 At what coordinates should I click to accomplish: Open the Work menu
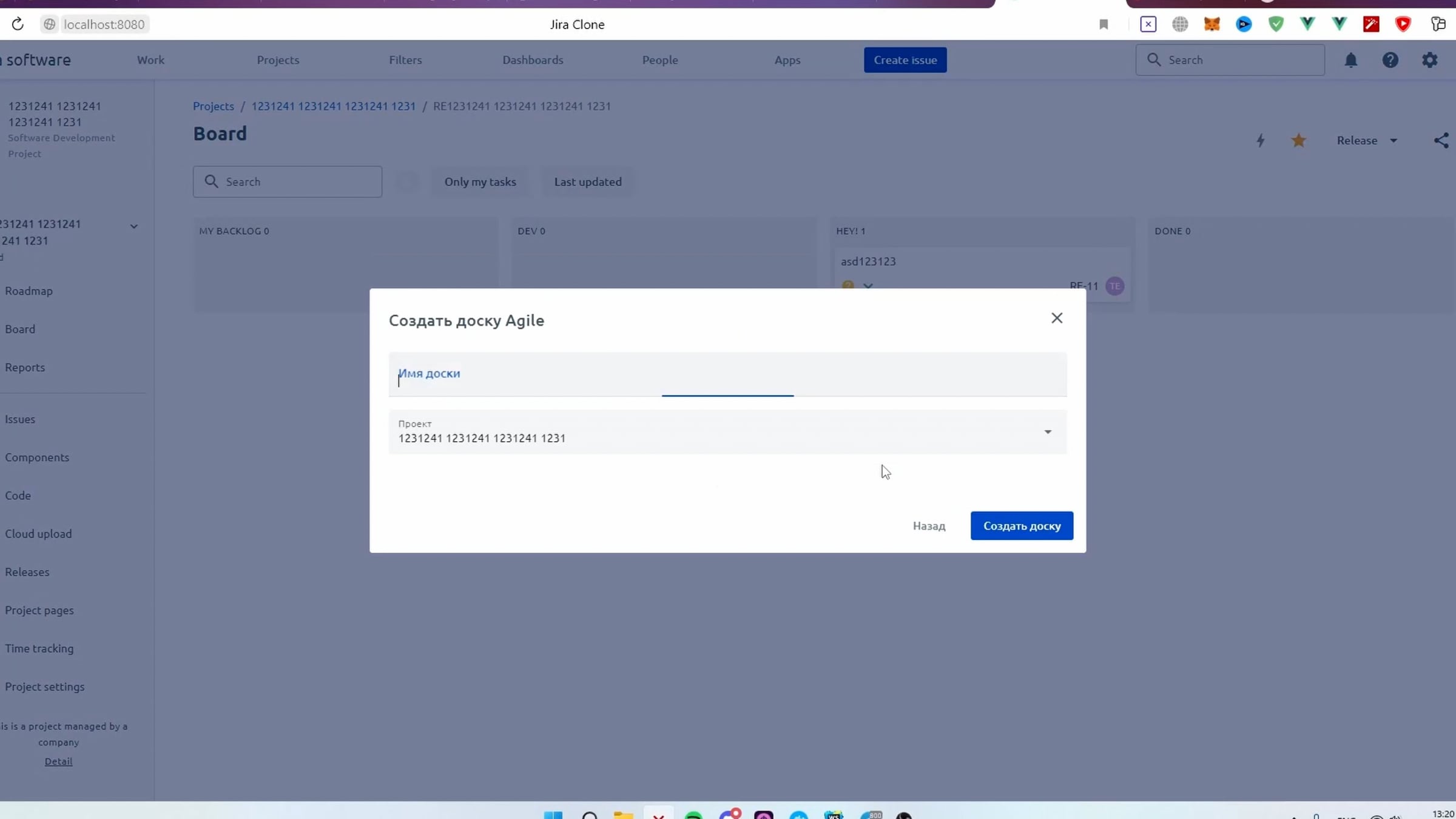click(150, 60)
